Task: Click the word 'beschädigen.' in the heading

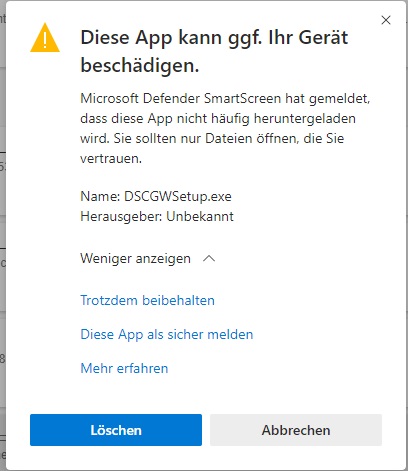Action: 140,65
